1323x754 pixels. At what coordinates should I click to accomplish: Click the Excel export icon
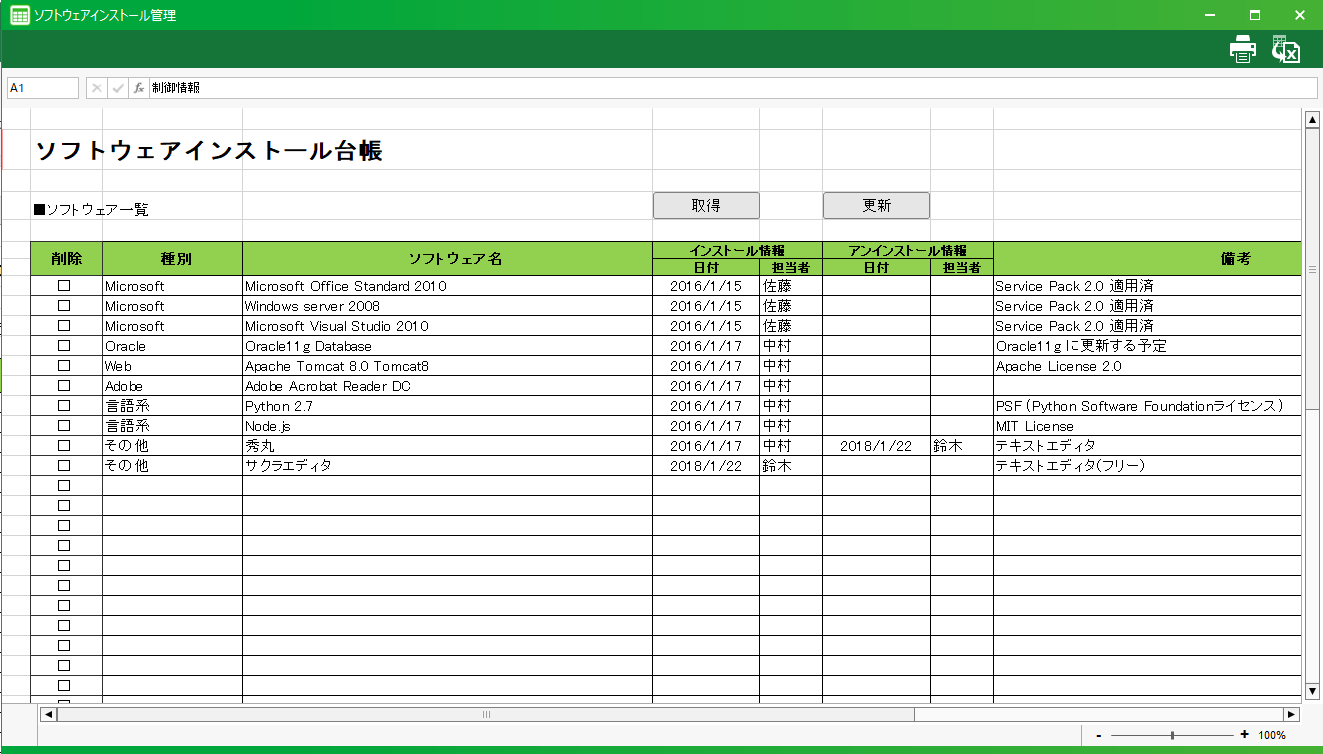(x=1285, y=49)
